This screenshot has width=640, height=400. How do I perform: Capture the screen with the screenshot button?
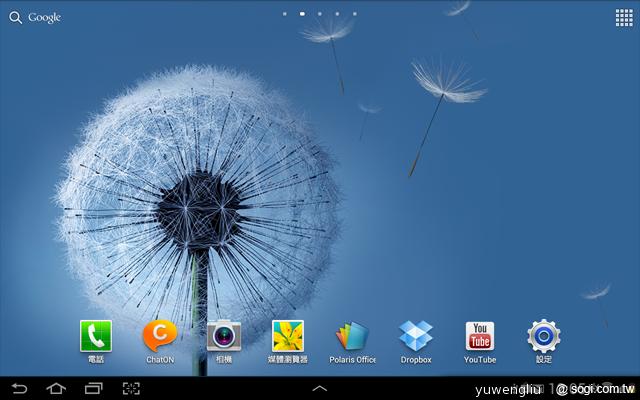[131, 388]
